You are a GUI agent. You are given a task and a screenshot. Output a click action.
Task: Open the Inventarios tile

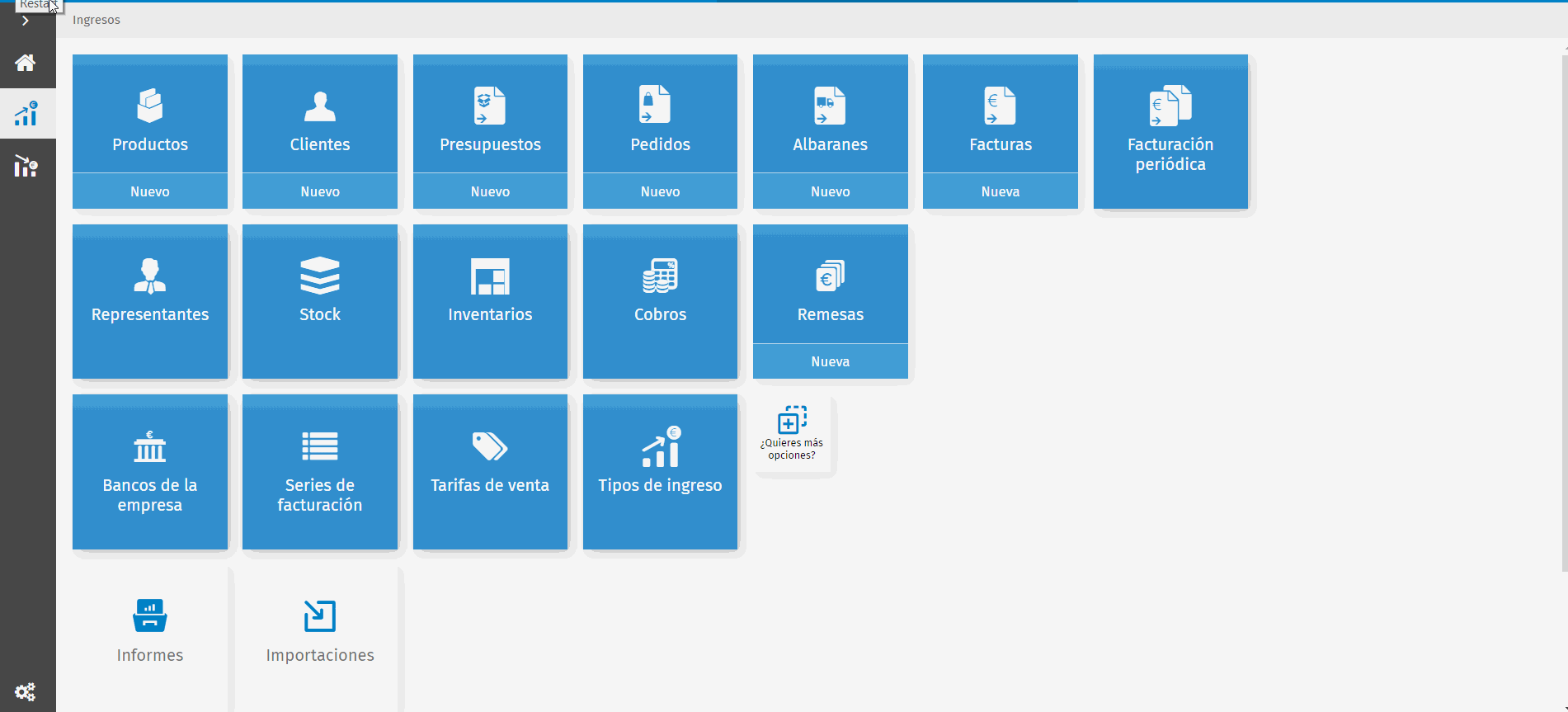click(490, 302)
